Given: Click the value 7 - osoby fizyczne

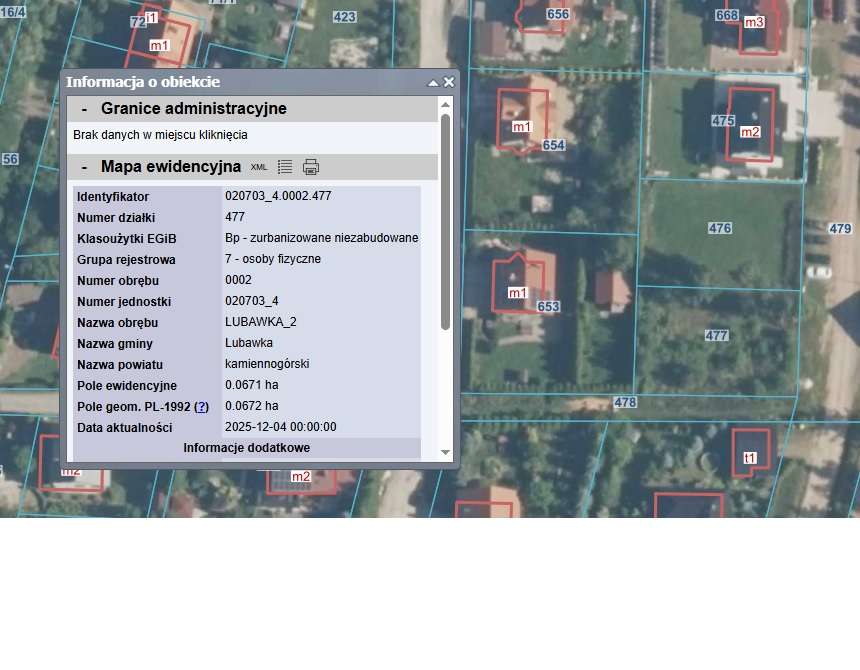Looking at the screenshot, I should point(273,259).
